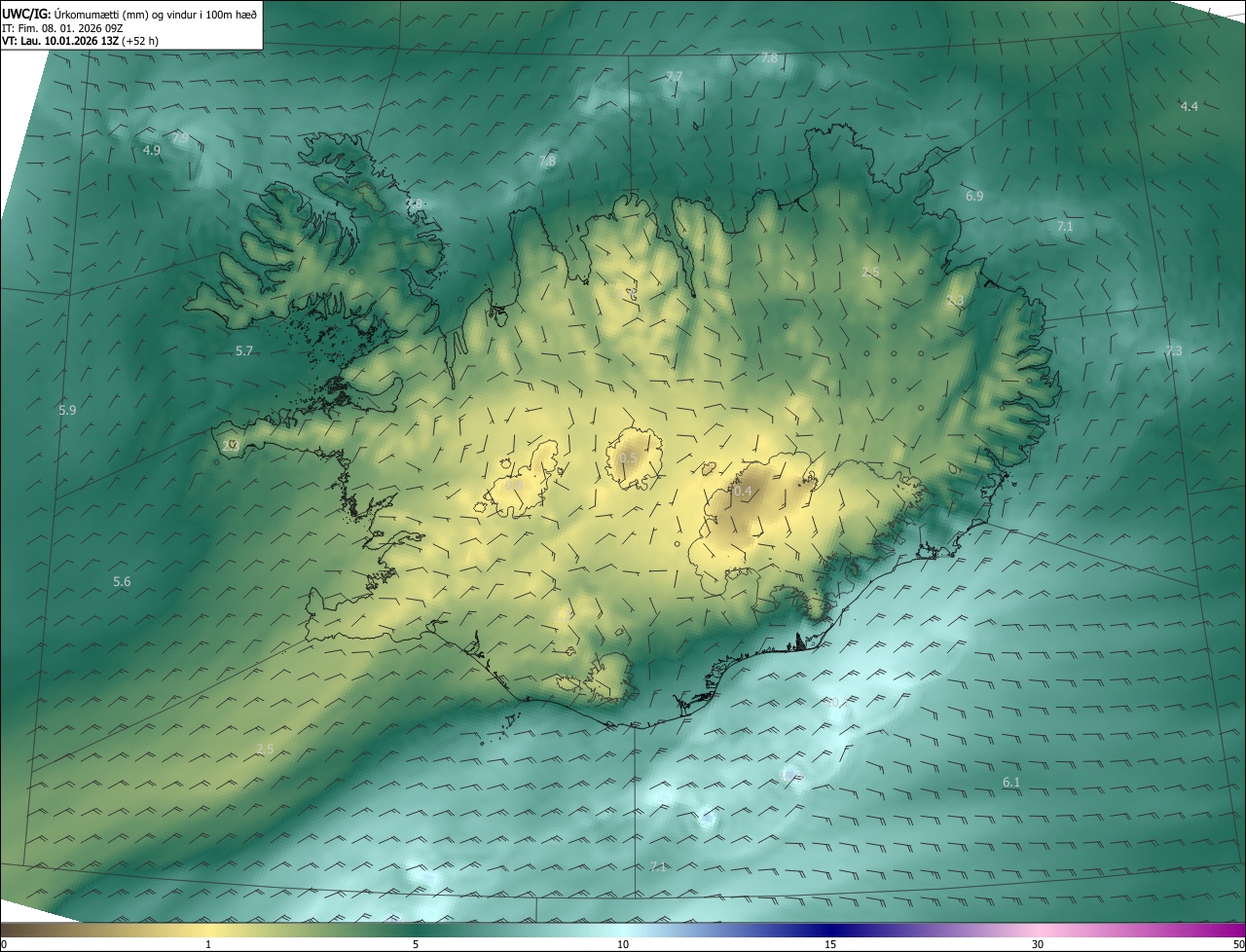Viewport: 1246px width, 952px height.
Task: Click the map title 'Úrkomumætti (mm) og vindur í 100m hæð'
Action: click(x=154, y=14)
